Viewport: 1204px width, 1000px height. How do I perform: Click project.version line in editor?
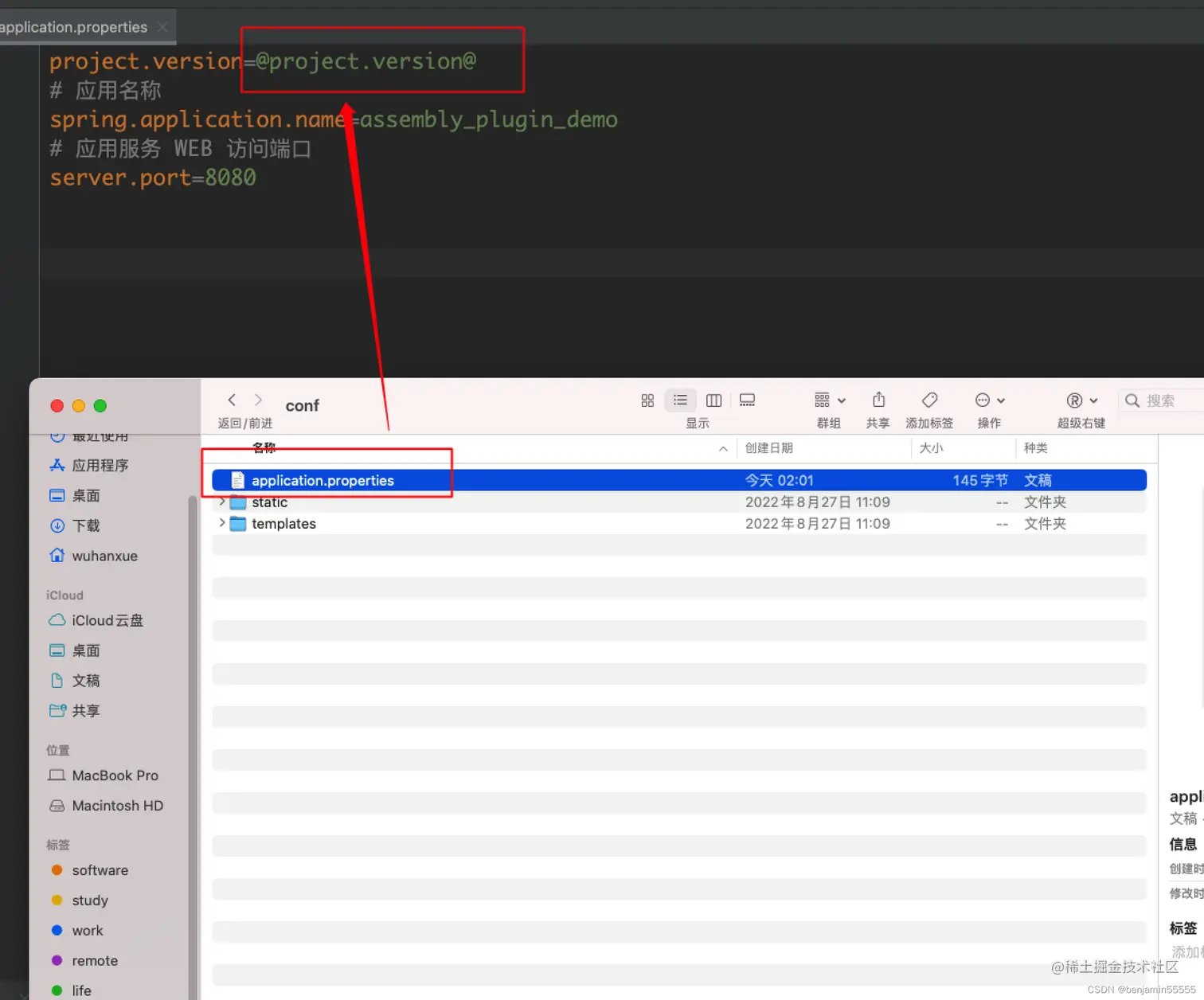point(263,61)
